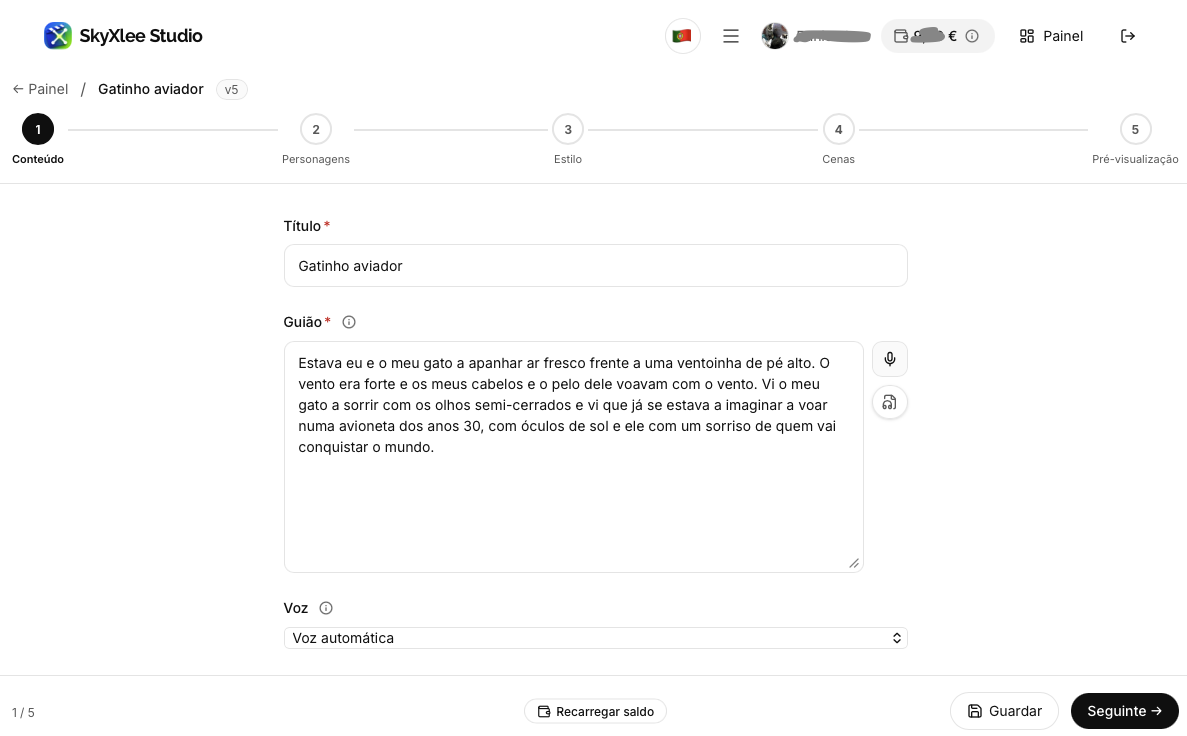Screen dimensions: 1187x736
Task: Save the project with Guardar
Action: click(x=1004, y=711)
